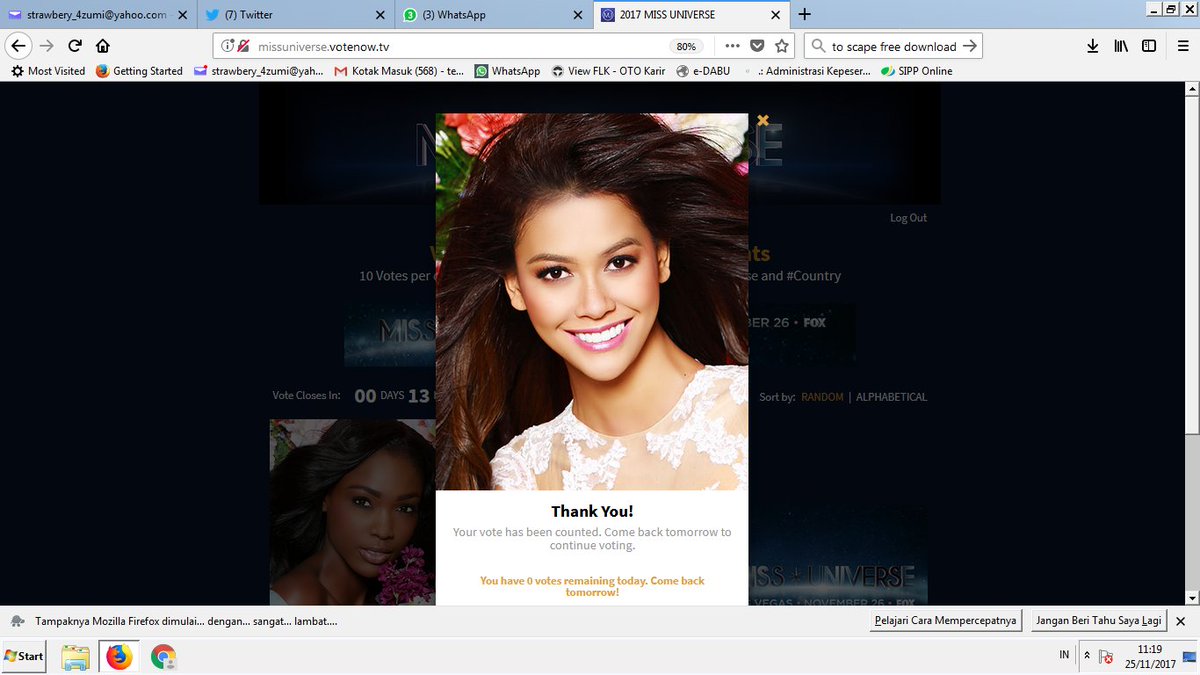This screenshot has width=1200, height=675.
Task: Click the browser Back arrow button
Action: (x=17, y=46)
